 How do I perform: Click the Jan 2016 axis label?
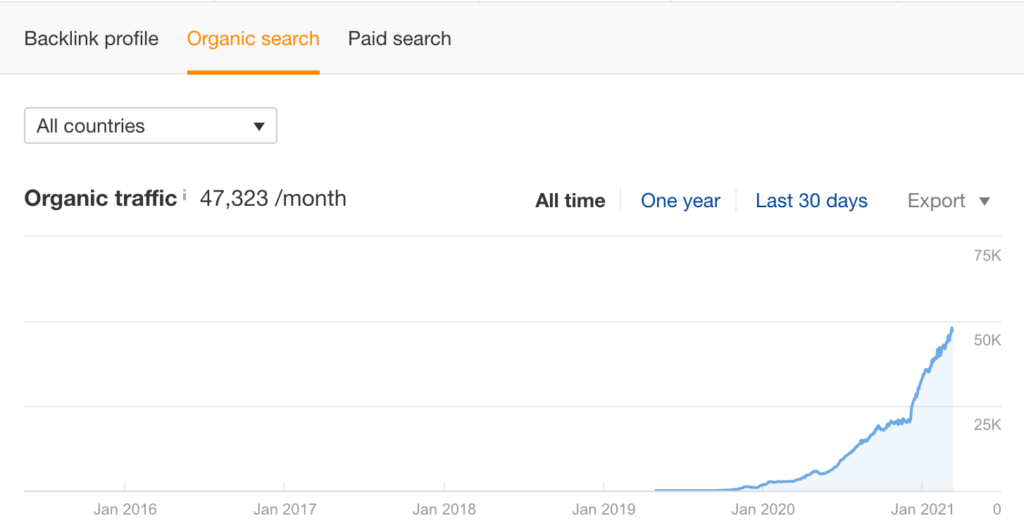[125, 509]
